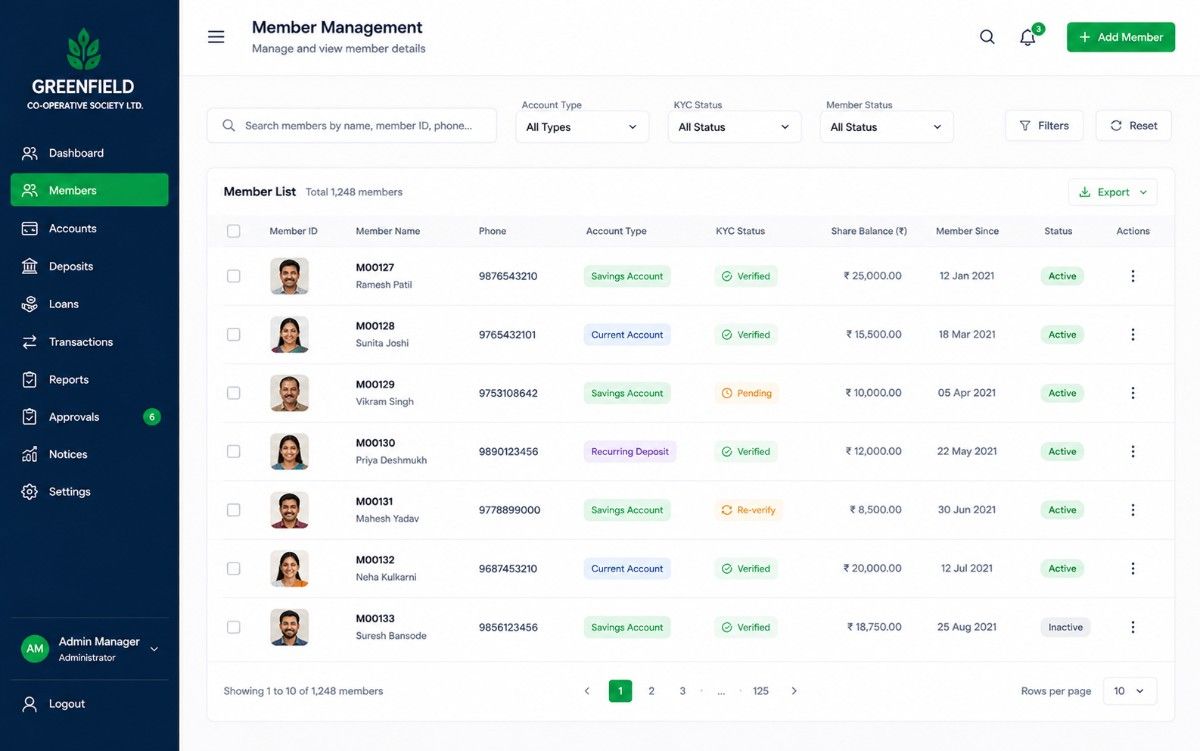The width and height of the screenshot is (1200, 751).
Task: Go to page 125
Action: coord(761,691)
